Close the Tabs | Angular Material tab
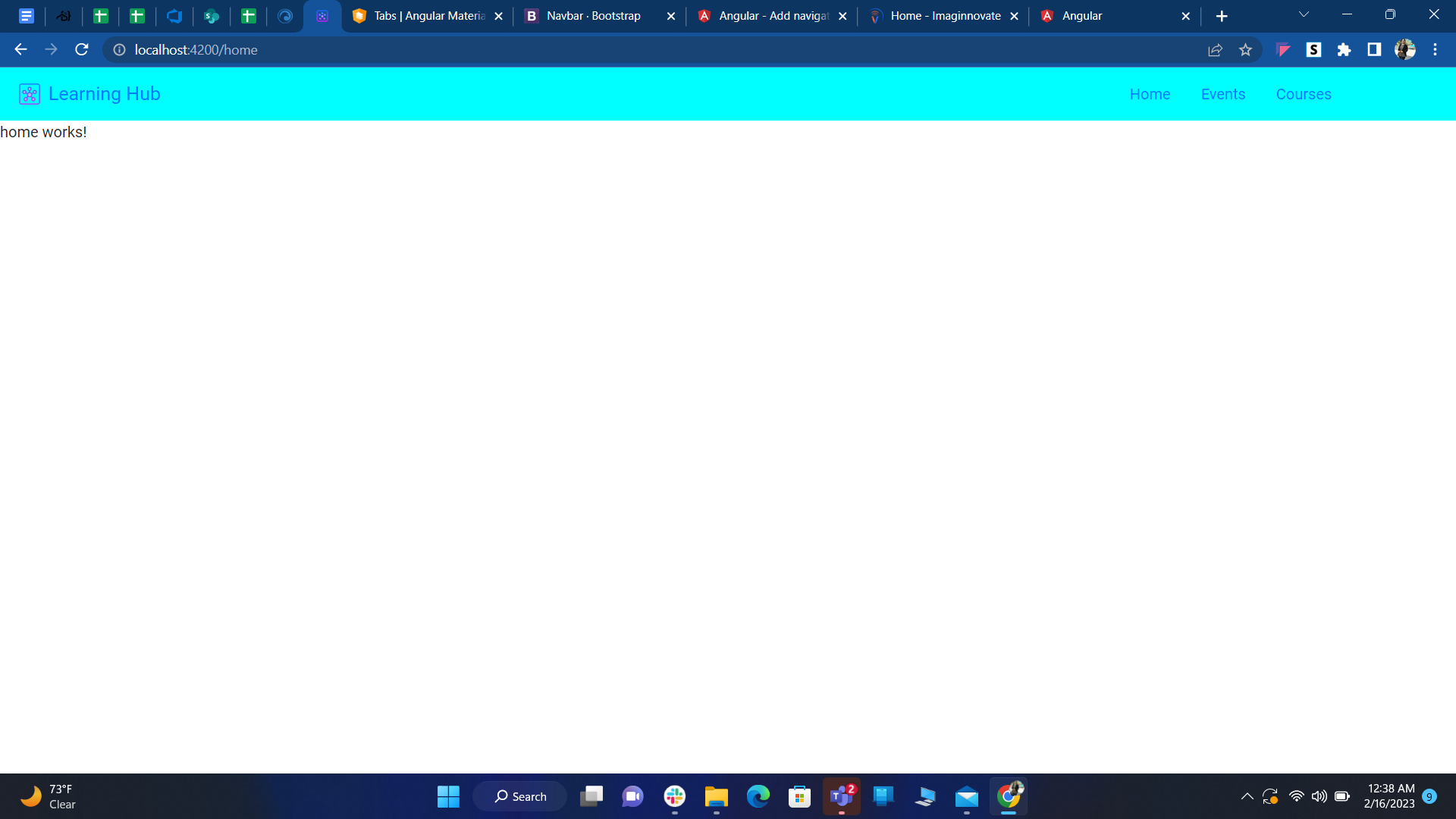Image resolution: width=1456 pixels, height=819 pixels. click(x=498, y=16)
